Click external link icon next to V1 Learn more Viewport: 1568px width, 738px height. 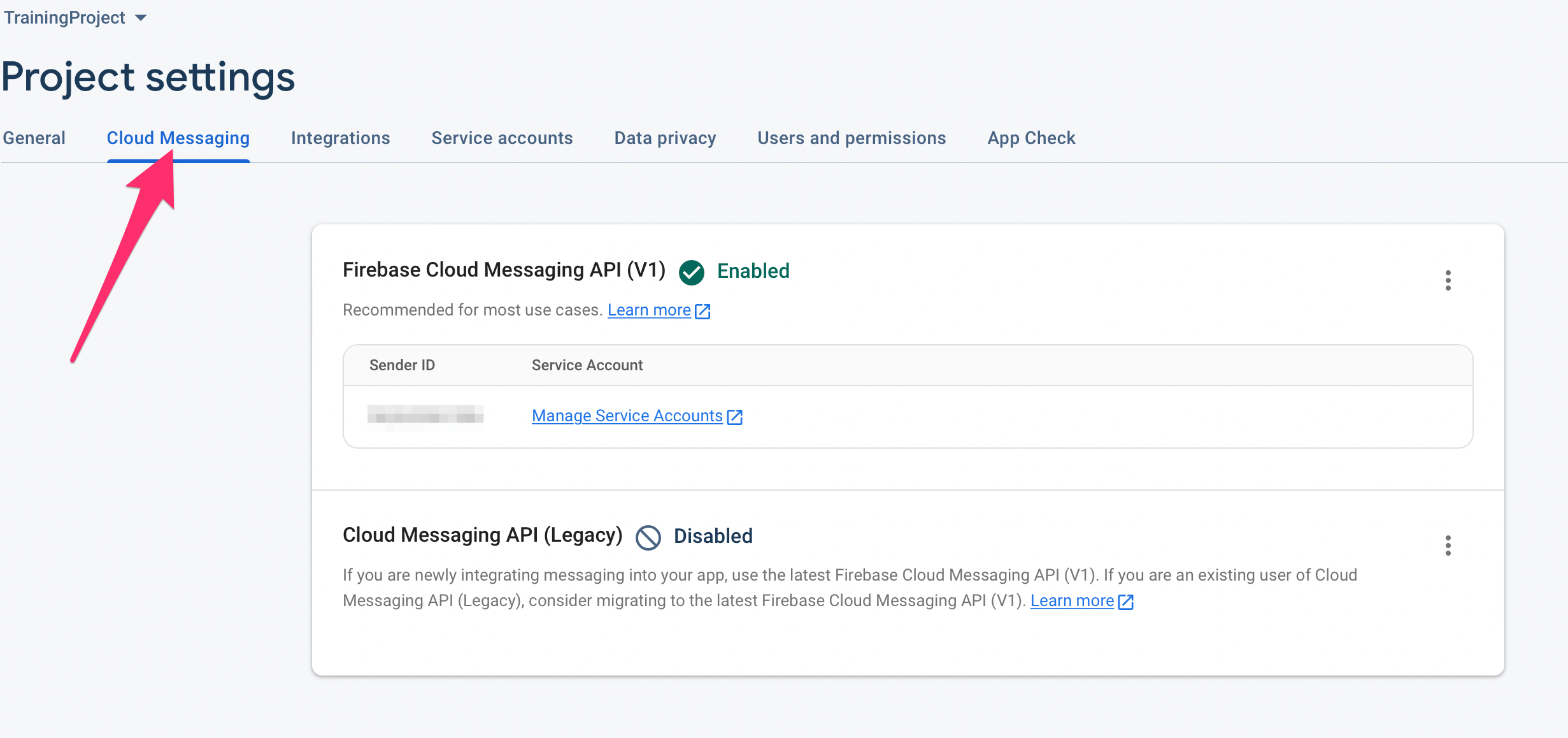tap(702, 311)
